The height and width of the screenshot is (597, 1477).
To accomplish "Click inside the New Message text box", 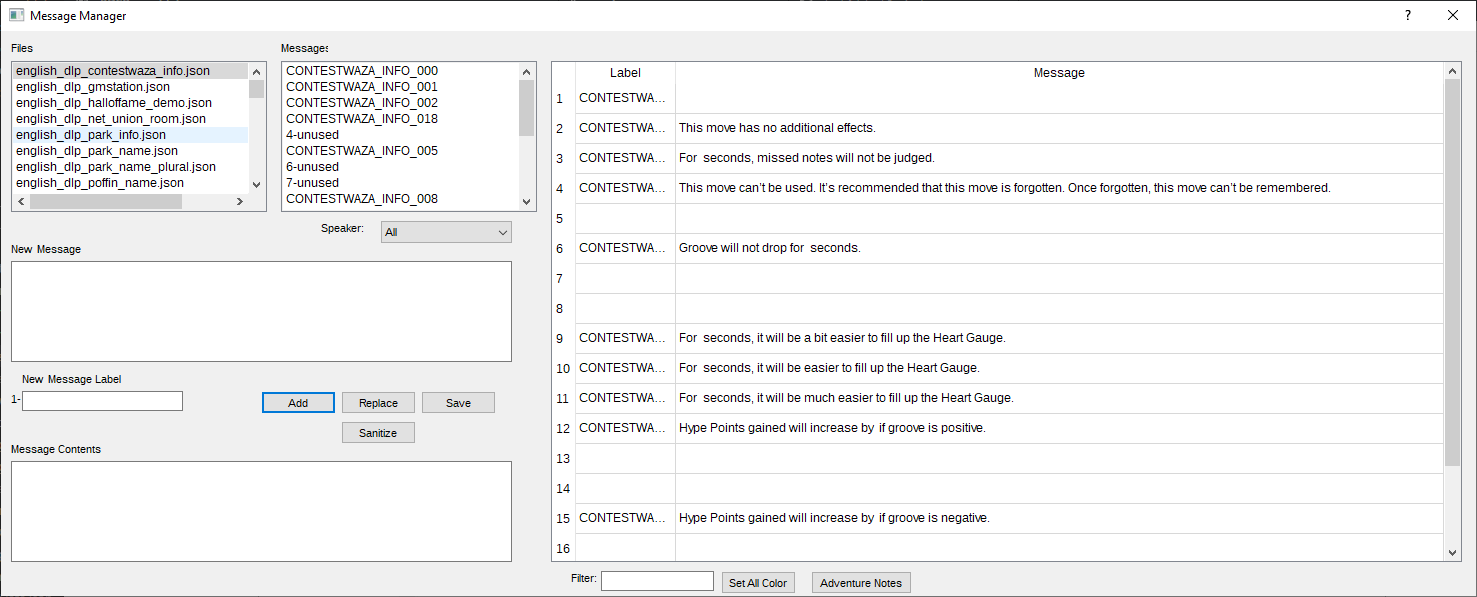I will click(x=261, y=311).
